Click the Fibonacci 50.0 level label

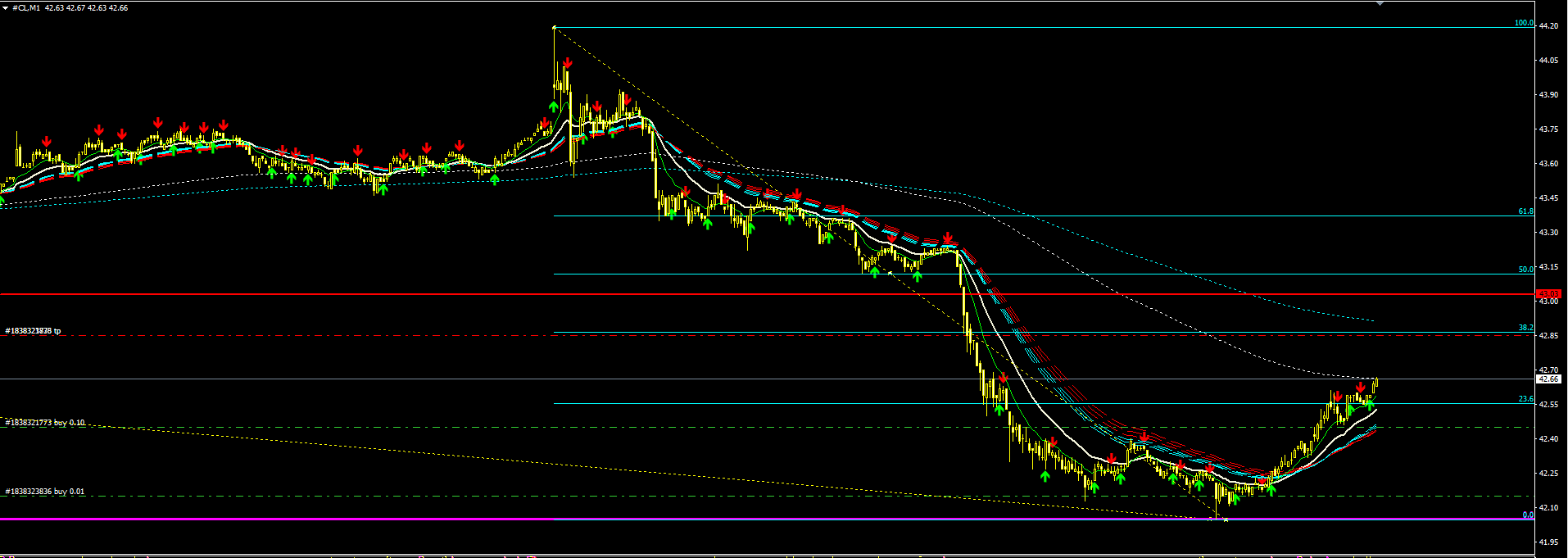click(1525, 270)
